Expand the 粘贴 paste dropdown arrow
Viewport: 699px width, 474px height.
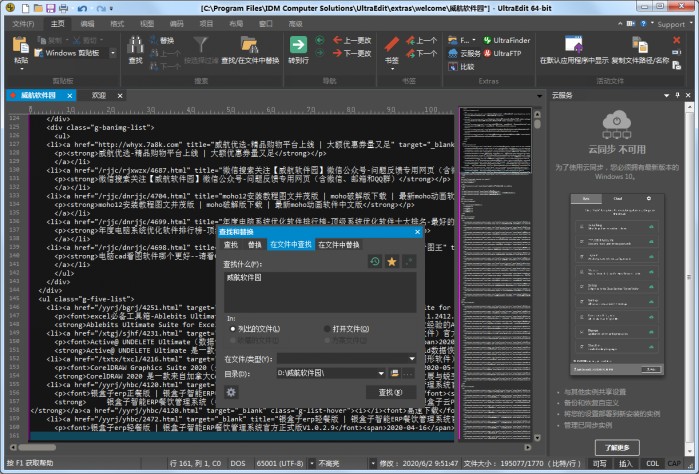click(x=21, y=69)
